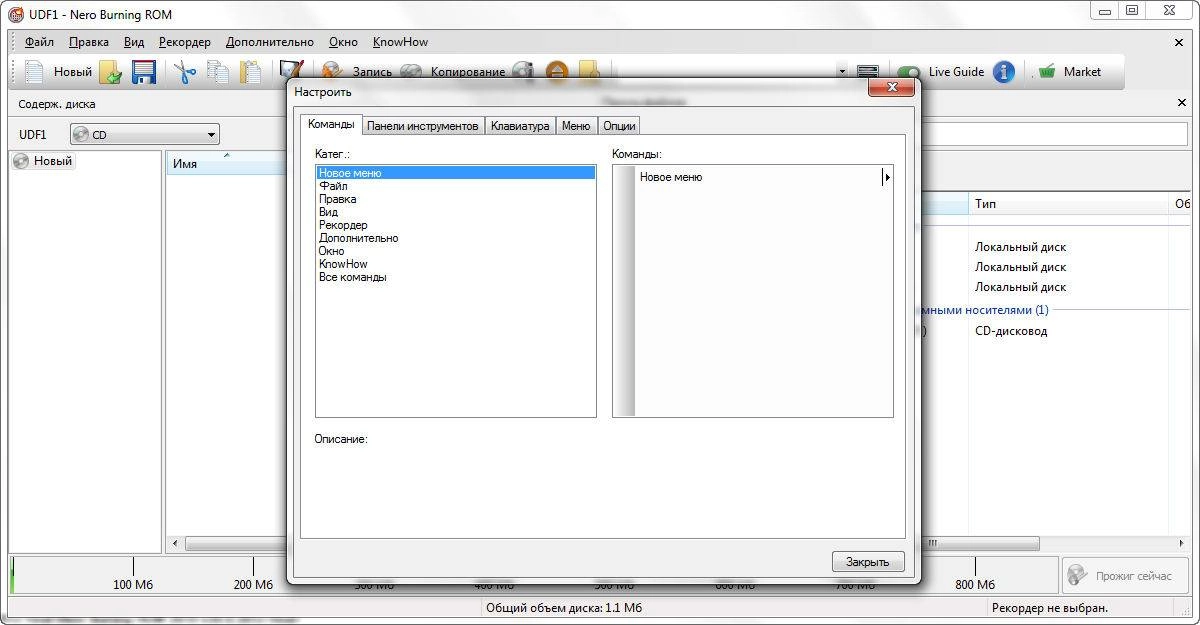Open the Рекордер menu

[185, 42]
